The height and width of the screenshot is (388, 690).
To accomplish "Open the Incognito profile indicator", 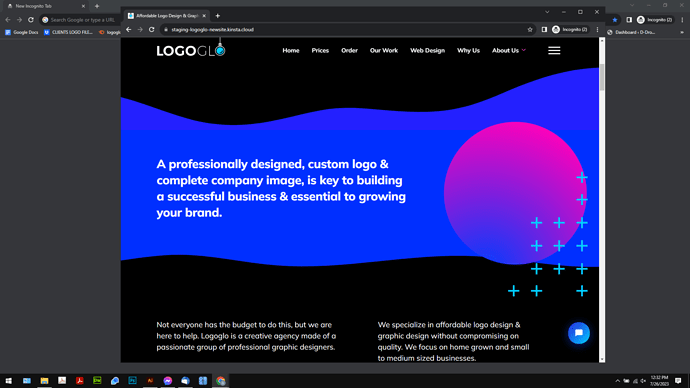I will (570, 29).
